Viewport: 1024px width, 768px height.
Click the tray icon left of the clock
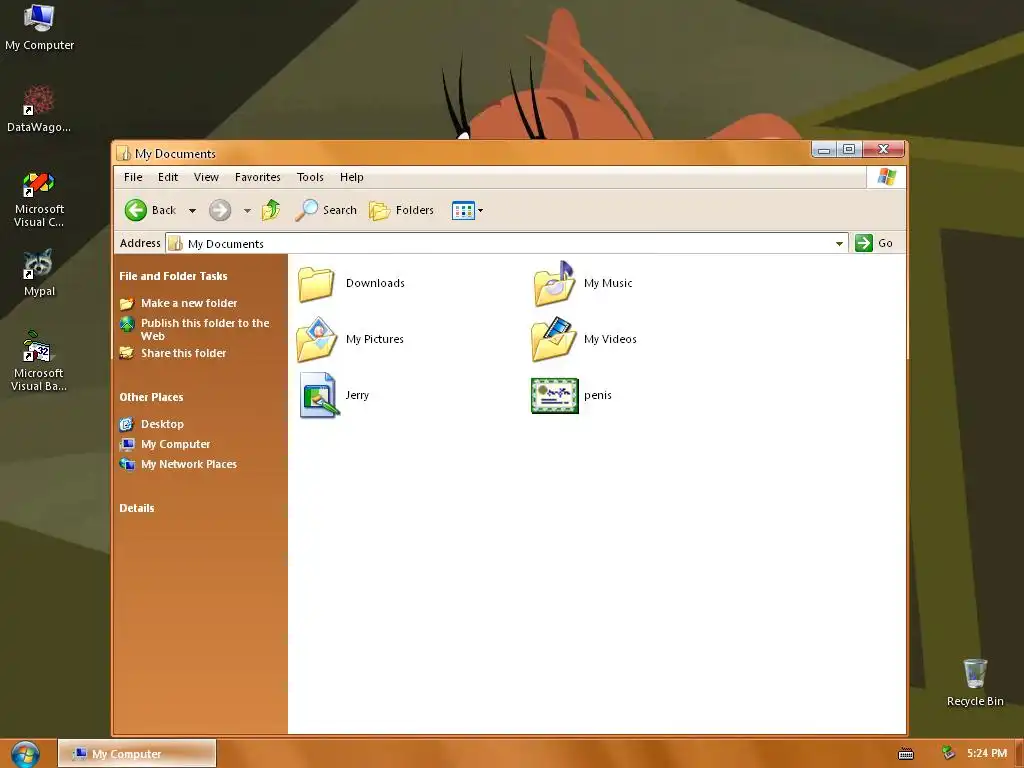pos(948,753)
